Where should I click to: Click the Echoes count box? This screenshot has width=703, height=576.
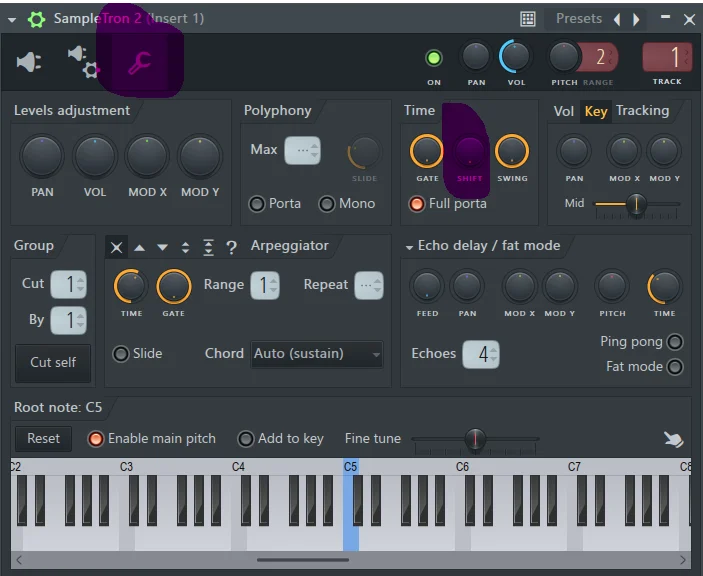click(x=481, y=354)
